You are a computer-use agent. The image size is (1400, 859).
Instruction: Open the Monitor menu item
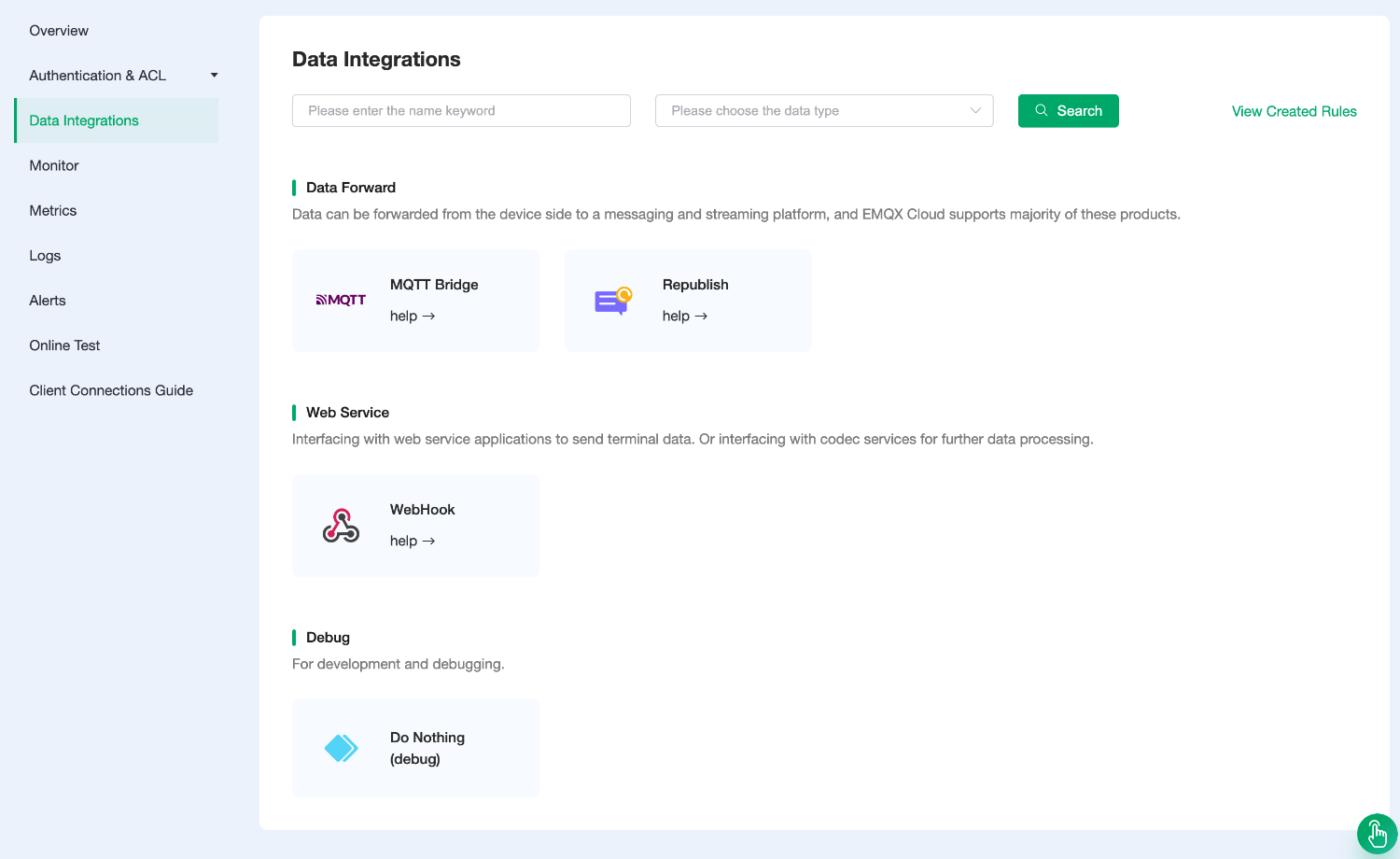point(54,165)
